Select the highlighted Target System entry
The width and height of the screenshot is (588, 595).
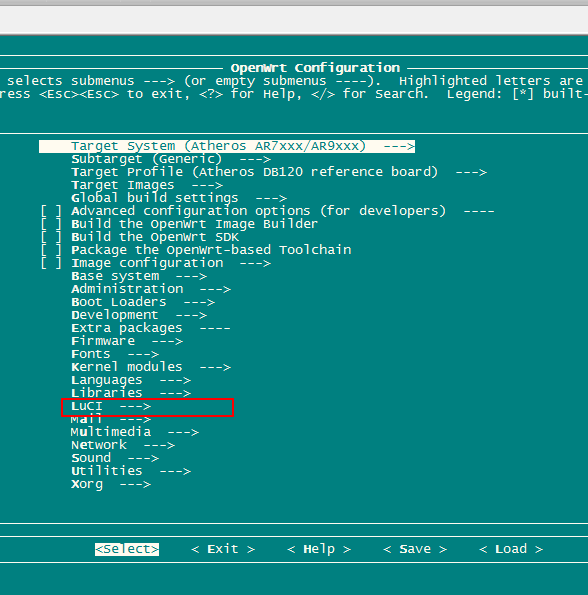click(227, 146)
